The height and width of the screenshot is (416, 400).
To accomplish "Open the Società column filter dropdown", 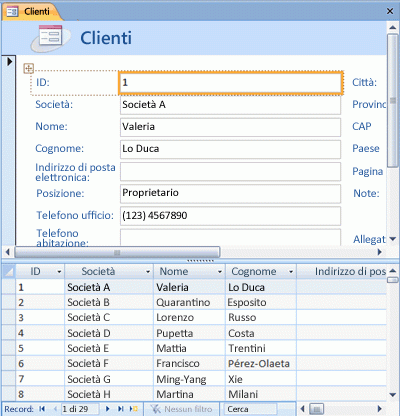I will pos(148,272).
